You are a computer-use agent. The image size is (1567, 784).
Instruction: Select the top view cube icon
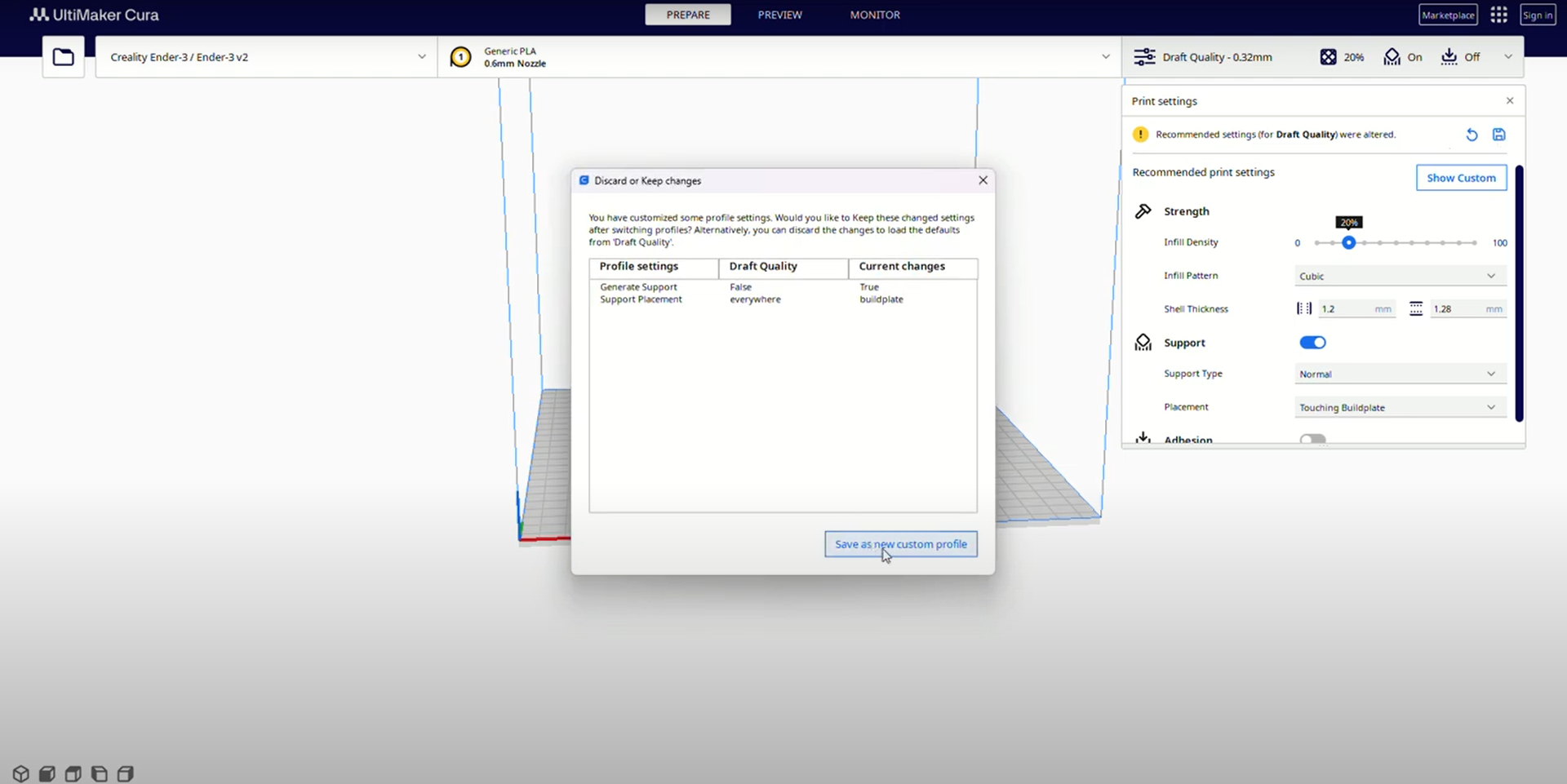pyautogui.click(x=73, y=773)
